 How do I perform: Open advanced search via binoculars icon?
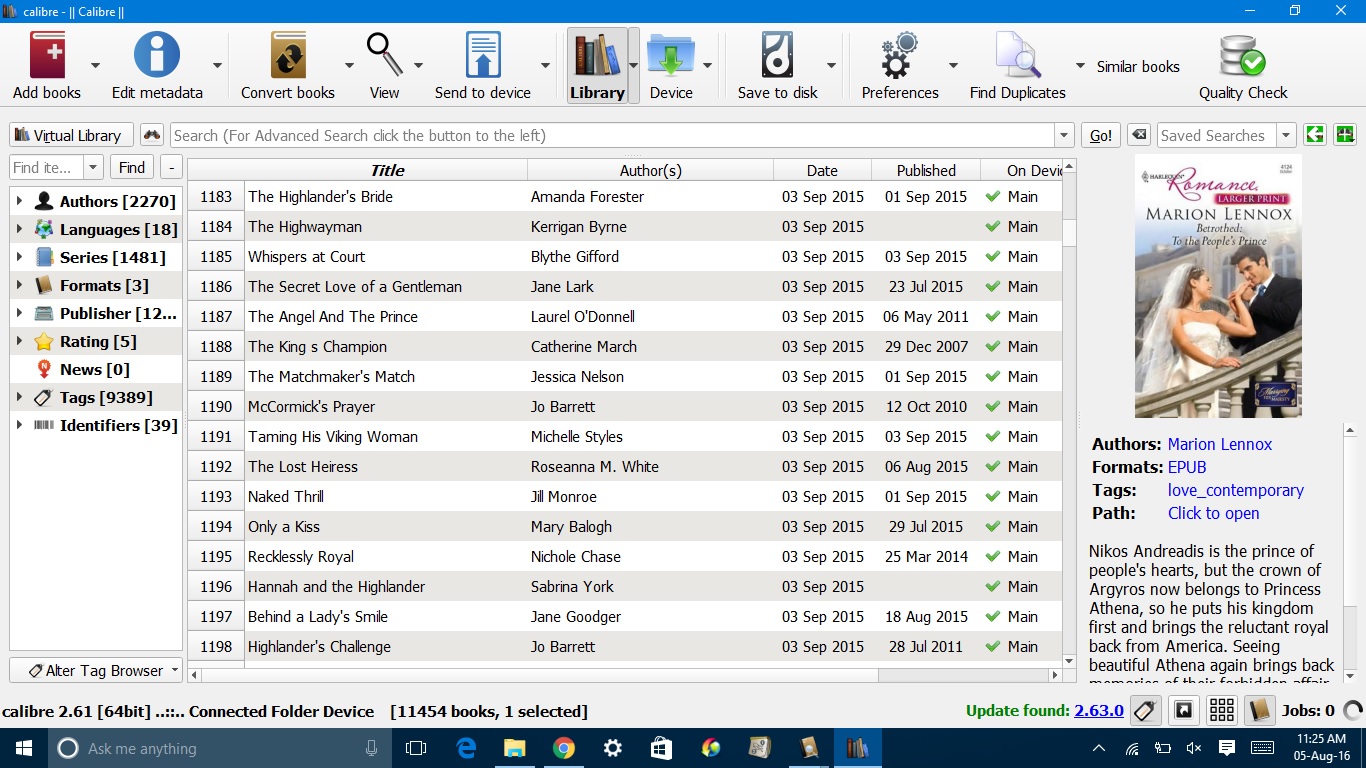tap(151, 135)
